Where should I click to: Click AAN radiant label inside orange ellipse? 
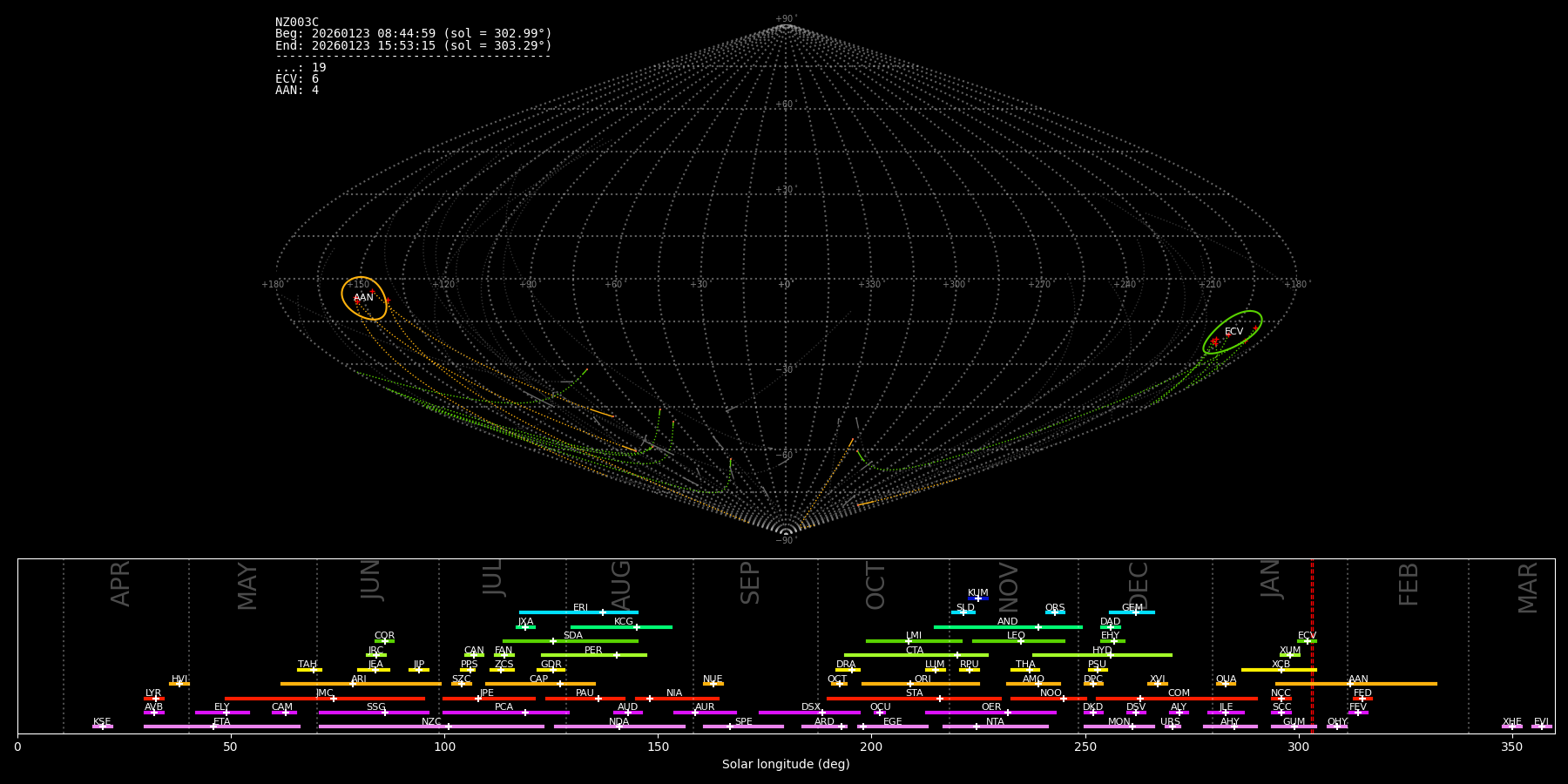tap(363, 298)
